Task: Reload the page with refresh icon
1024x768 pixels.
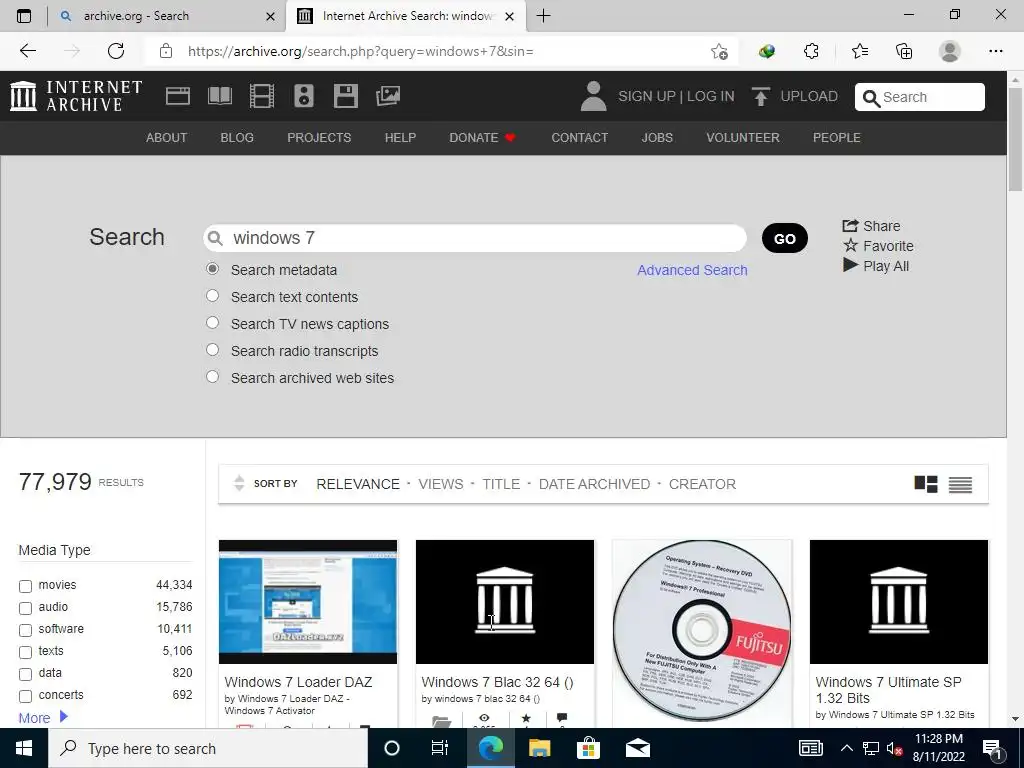Action: [x=116, y=51]
